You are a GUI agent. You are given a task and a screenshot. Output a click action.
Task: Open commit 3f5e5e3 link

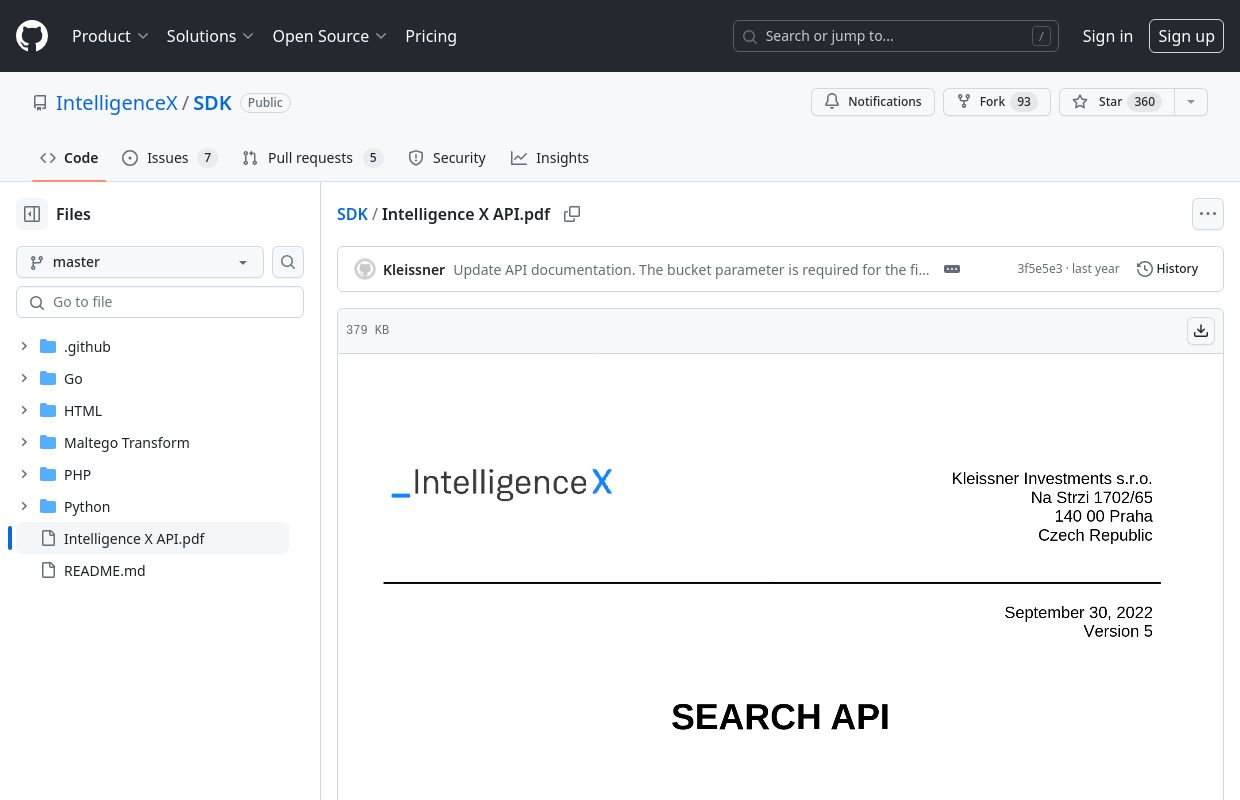coord(1040,269)
